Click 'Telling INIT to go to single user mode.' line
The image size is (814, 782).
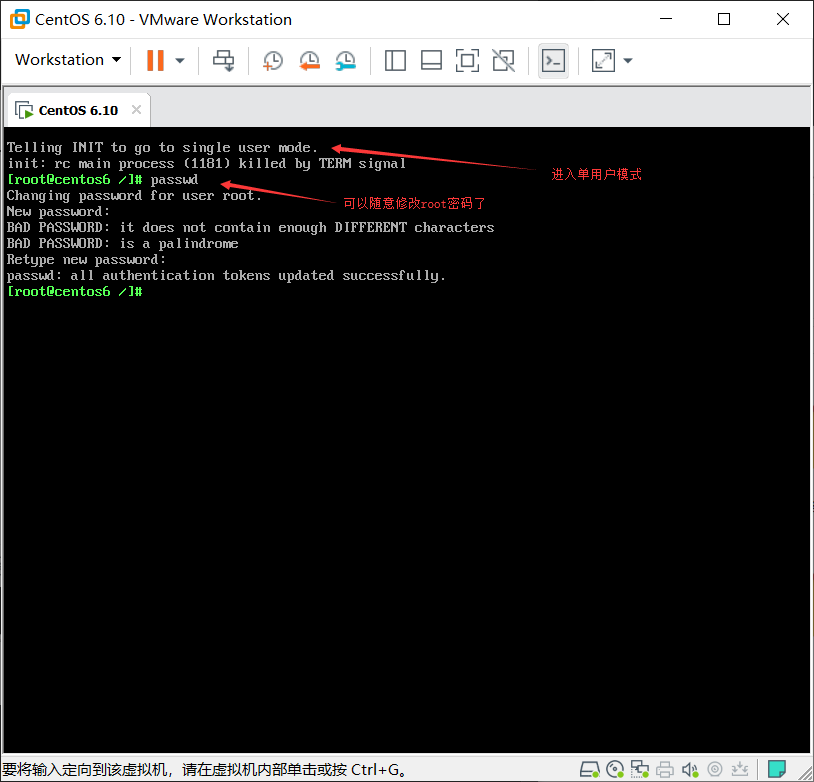[x=162, y=148]
